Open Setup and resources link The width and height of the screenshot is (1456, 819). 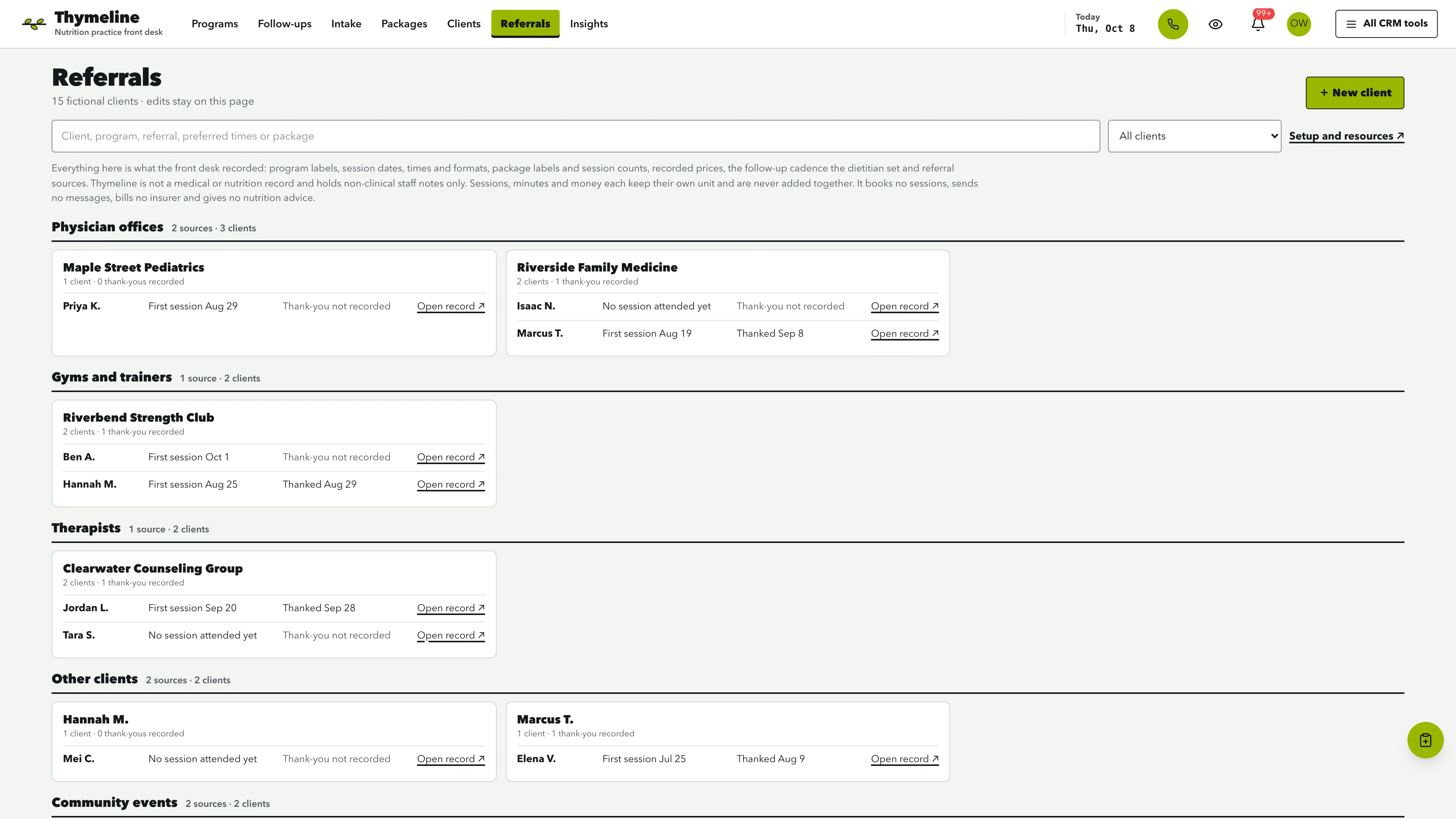coord(1346,136)
